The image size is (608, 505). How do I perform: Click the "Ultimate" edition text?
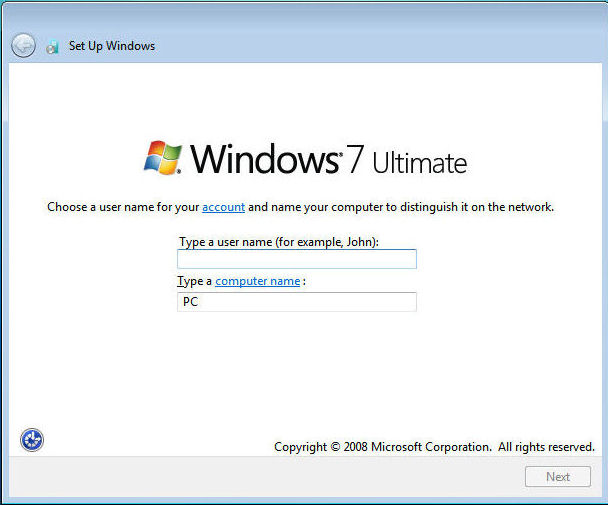point(419,162)
